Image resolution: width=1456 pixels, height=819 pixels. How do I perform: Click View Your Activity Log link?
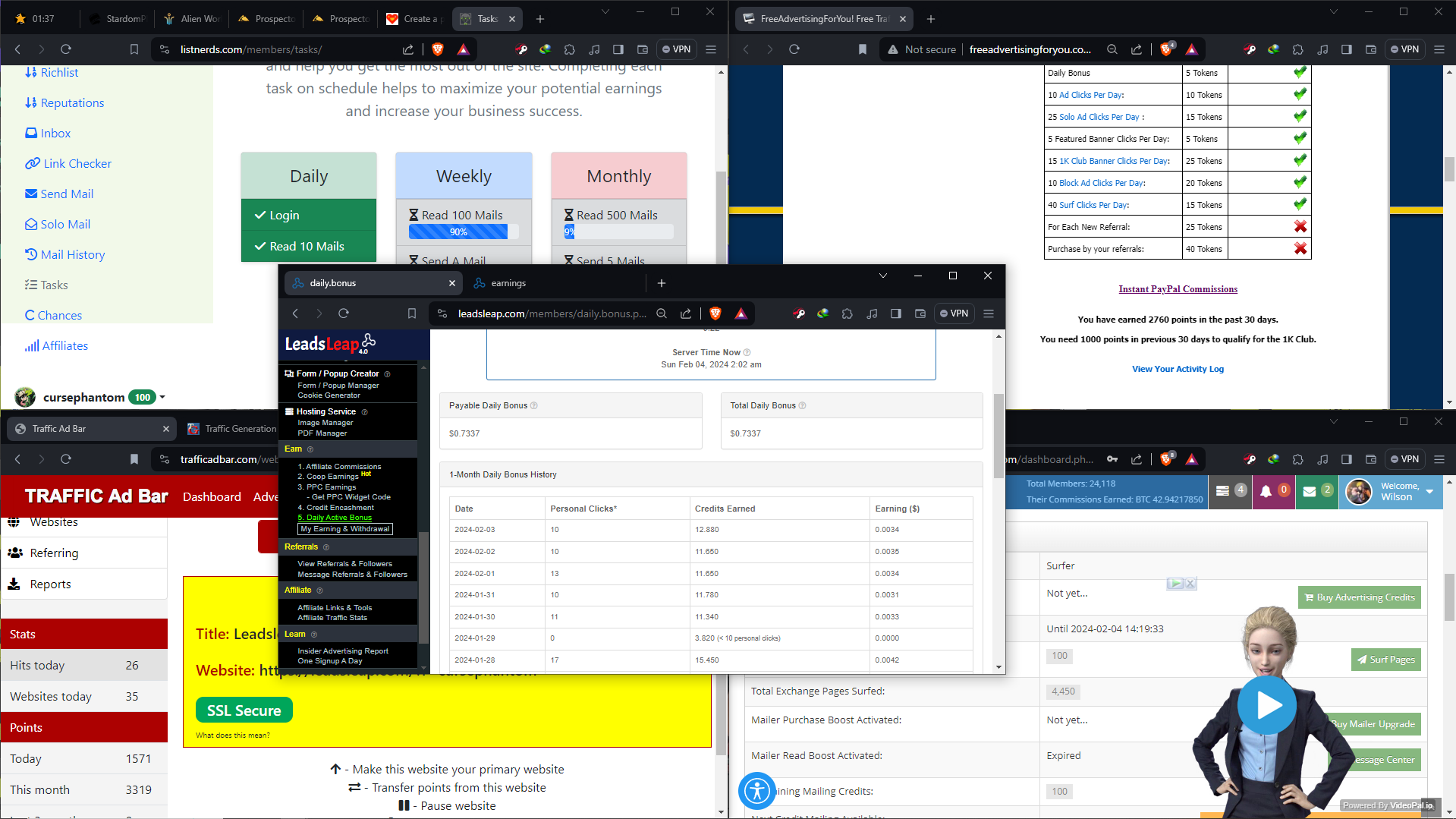click(x=1178, y=369)
